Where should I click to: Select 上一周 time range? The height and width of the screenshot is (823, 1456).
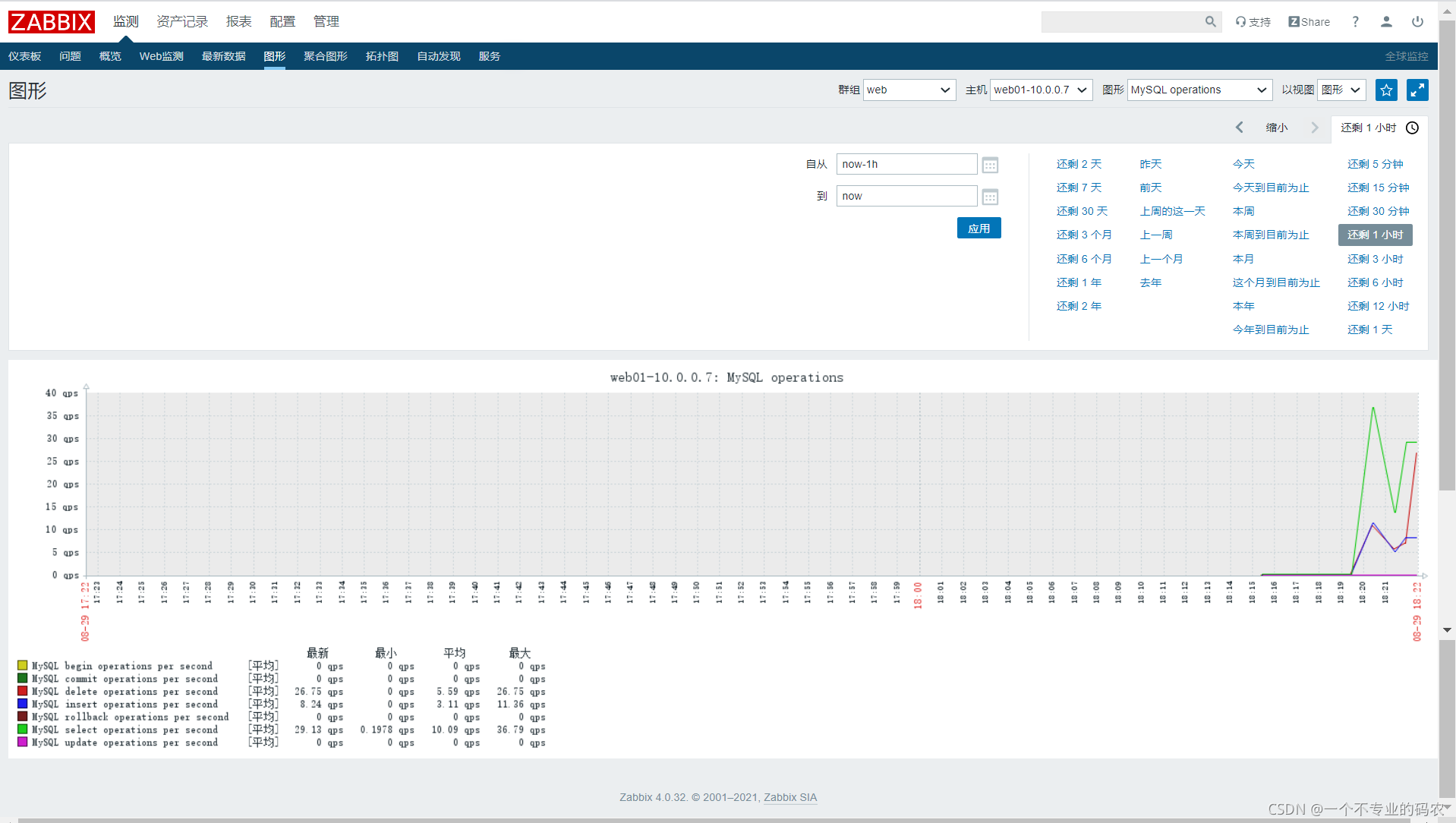point(1156,235)
